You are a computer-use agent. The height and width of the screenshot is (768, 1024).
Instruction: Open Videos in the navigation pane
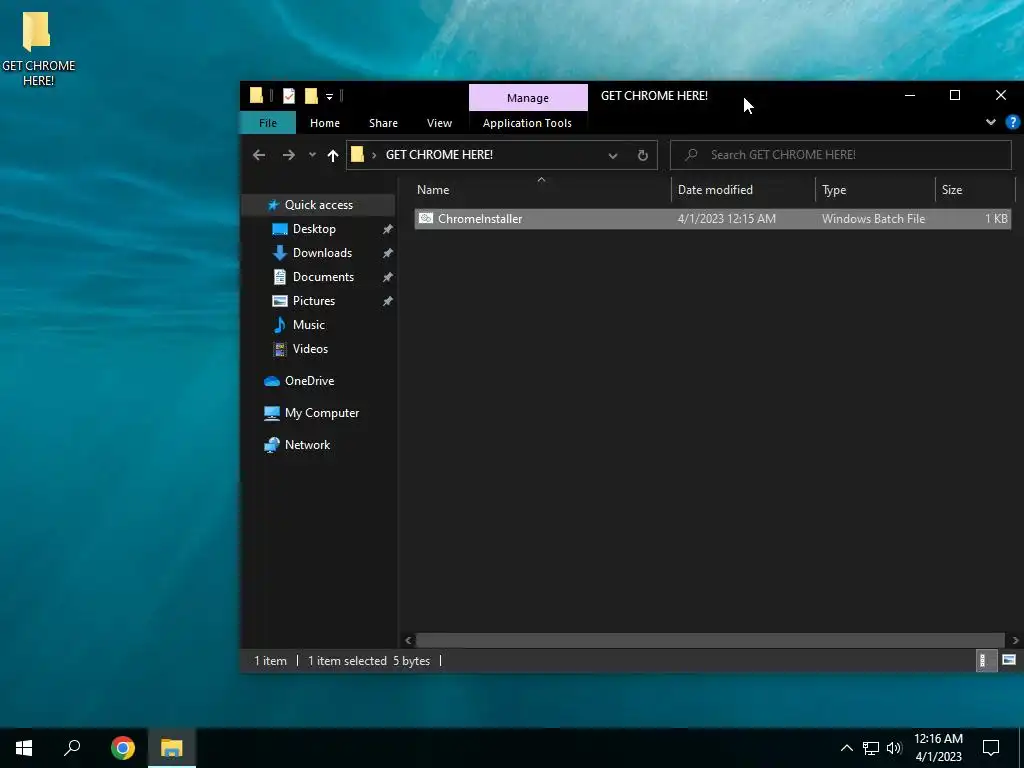click(x=310, y=349)
